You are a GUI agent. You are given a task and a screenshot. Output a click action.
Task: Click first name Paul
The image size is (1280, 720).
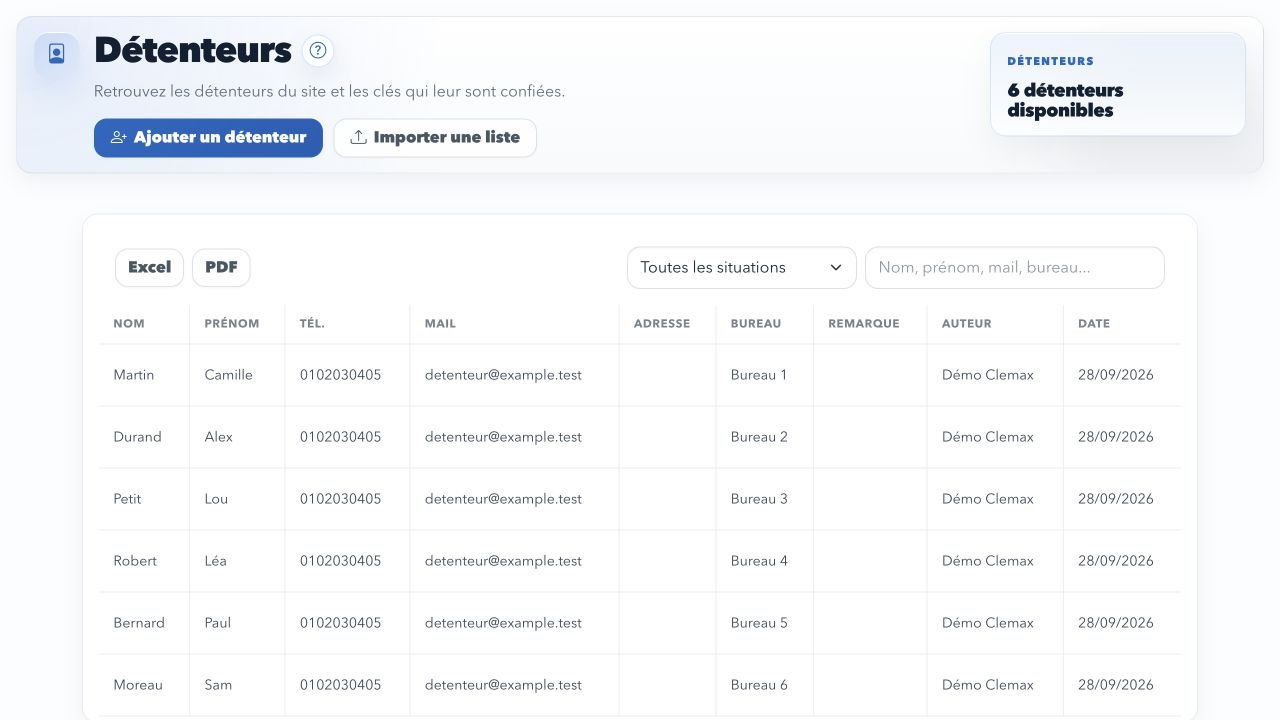[x=218, y=623]
